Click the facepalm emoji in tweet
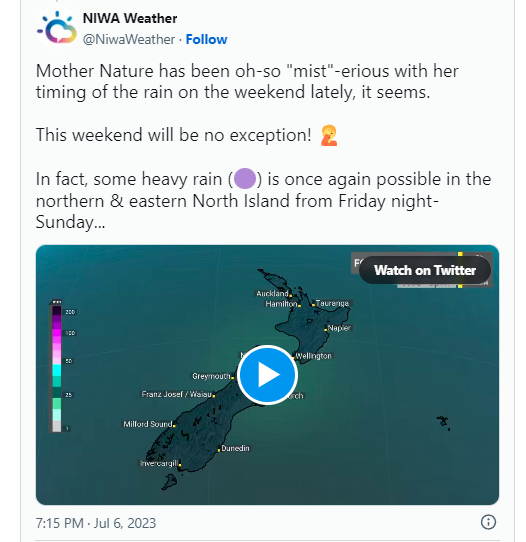The height and width of the screenshot is (542, 526). [329, 135]
